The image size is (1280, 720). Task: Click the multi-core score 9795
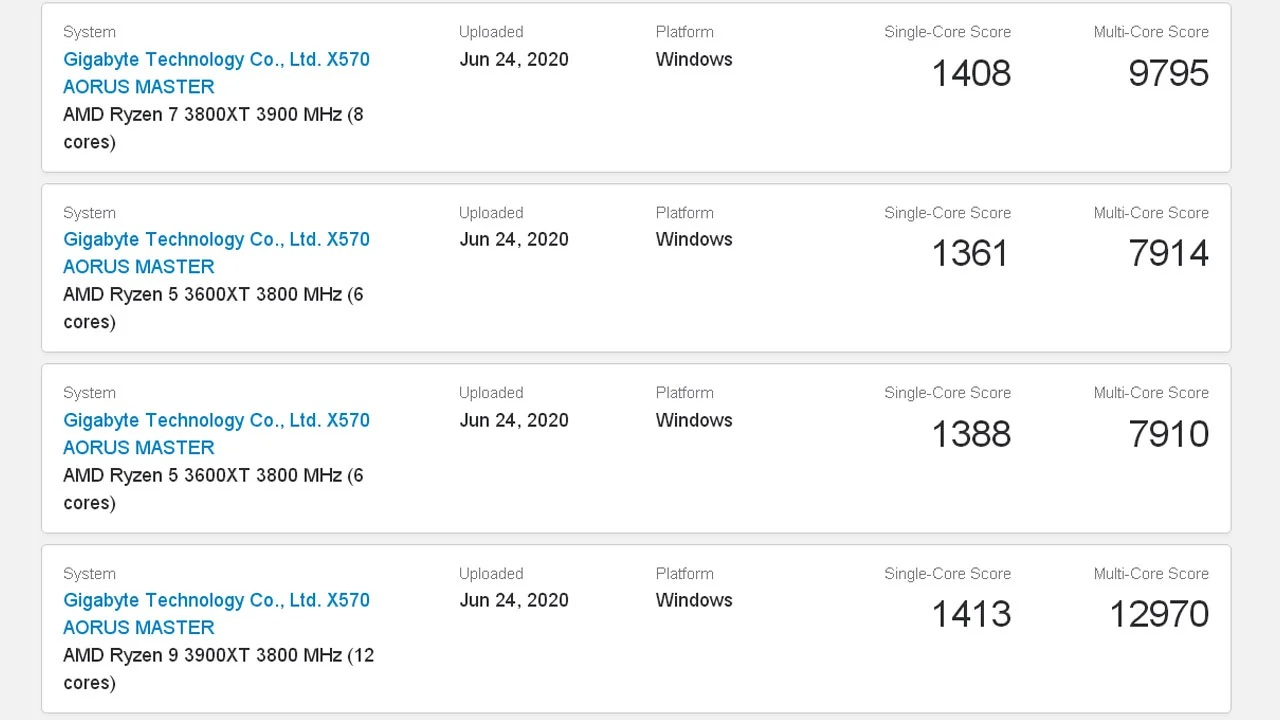tap(1168, 73)
